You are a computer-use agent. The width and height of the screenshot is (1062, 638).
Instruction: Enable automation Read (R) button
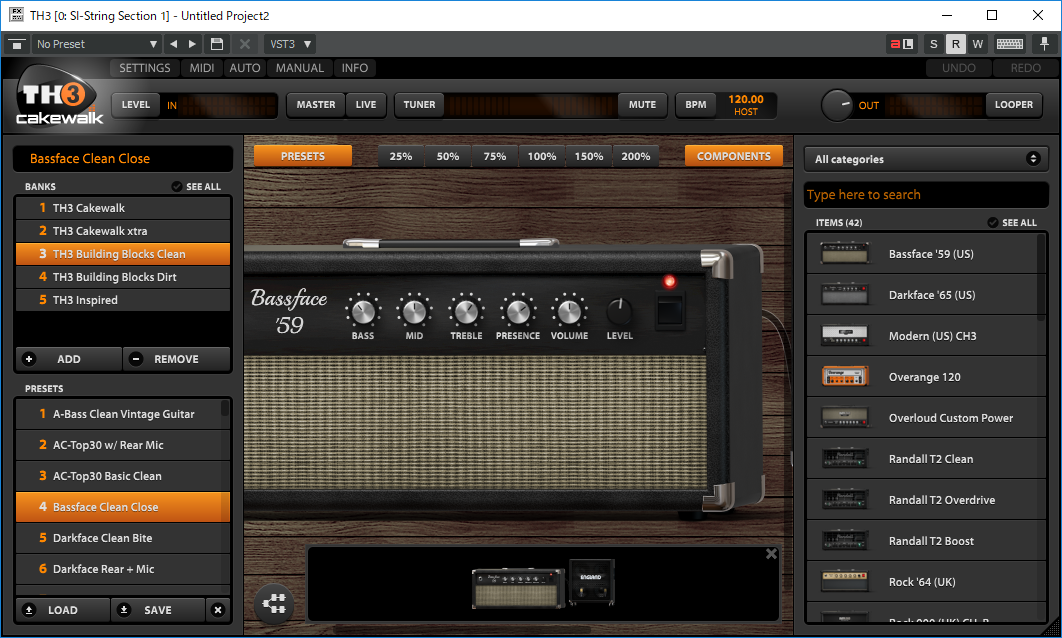click(955, 44)
